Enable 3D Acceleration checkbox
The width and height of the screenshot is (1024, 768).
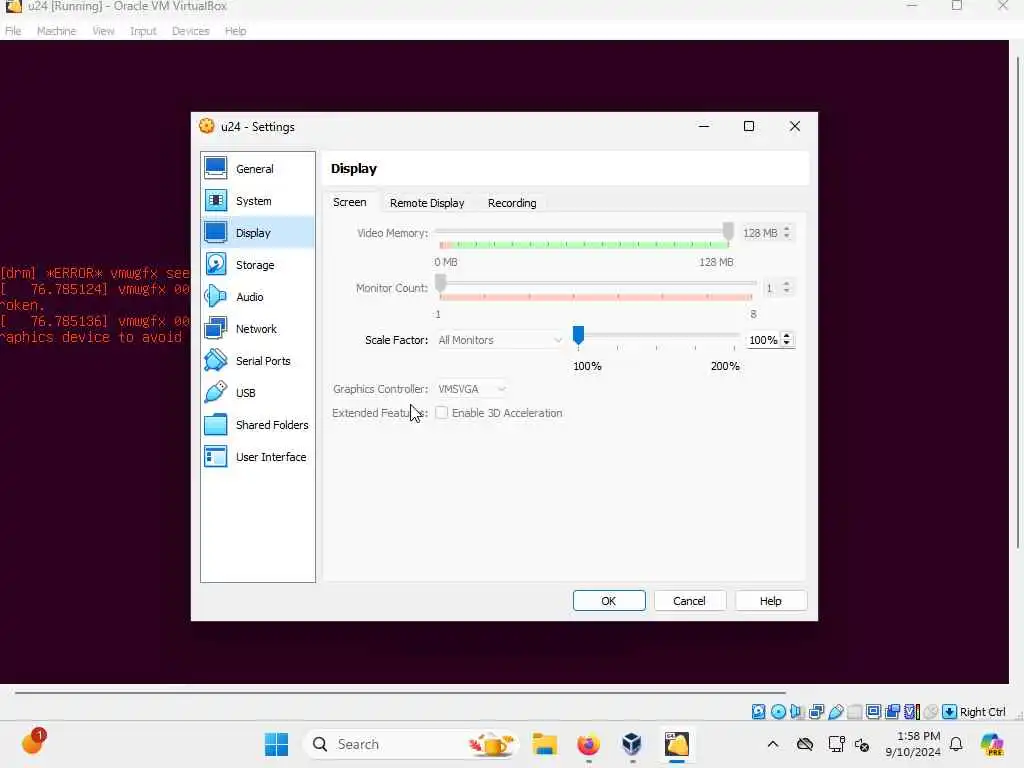tap(442, 413)
